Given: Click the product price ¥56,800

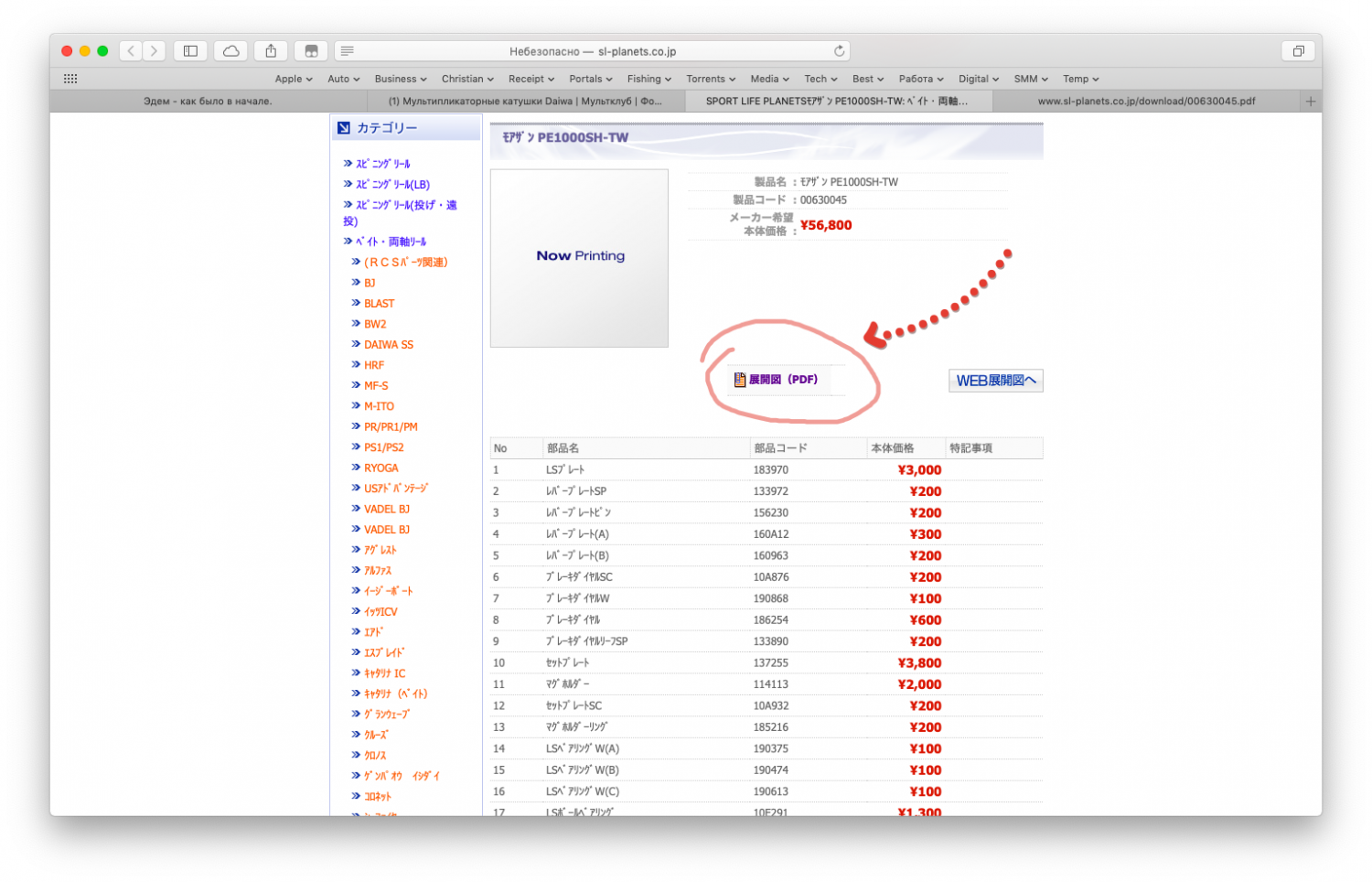Looking at the screenshot, I should (826, 225).
